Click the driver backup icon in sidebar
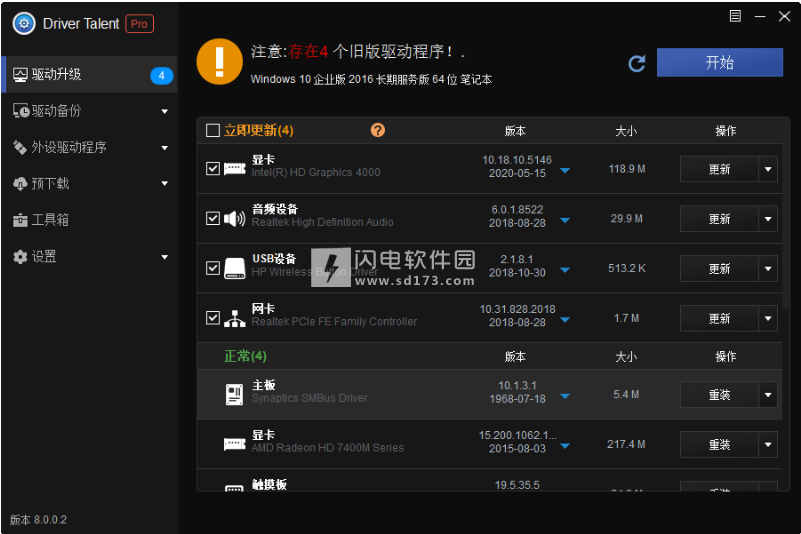 tap(21, 111)
